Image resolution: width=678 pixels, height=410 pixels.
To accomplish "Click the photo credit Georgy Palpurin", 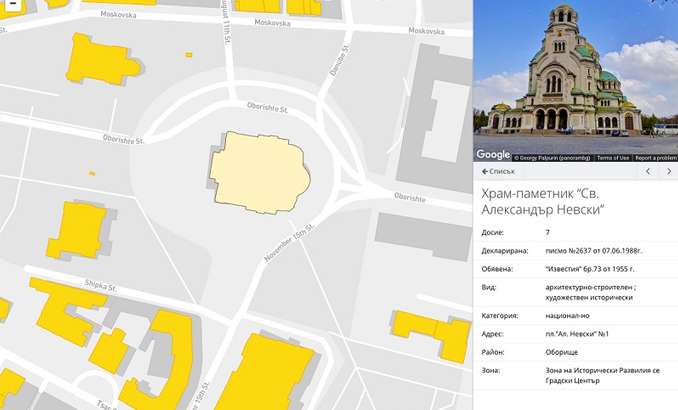I will (x=552, y=158).
